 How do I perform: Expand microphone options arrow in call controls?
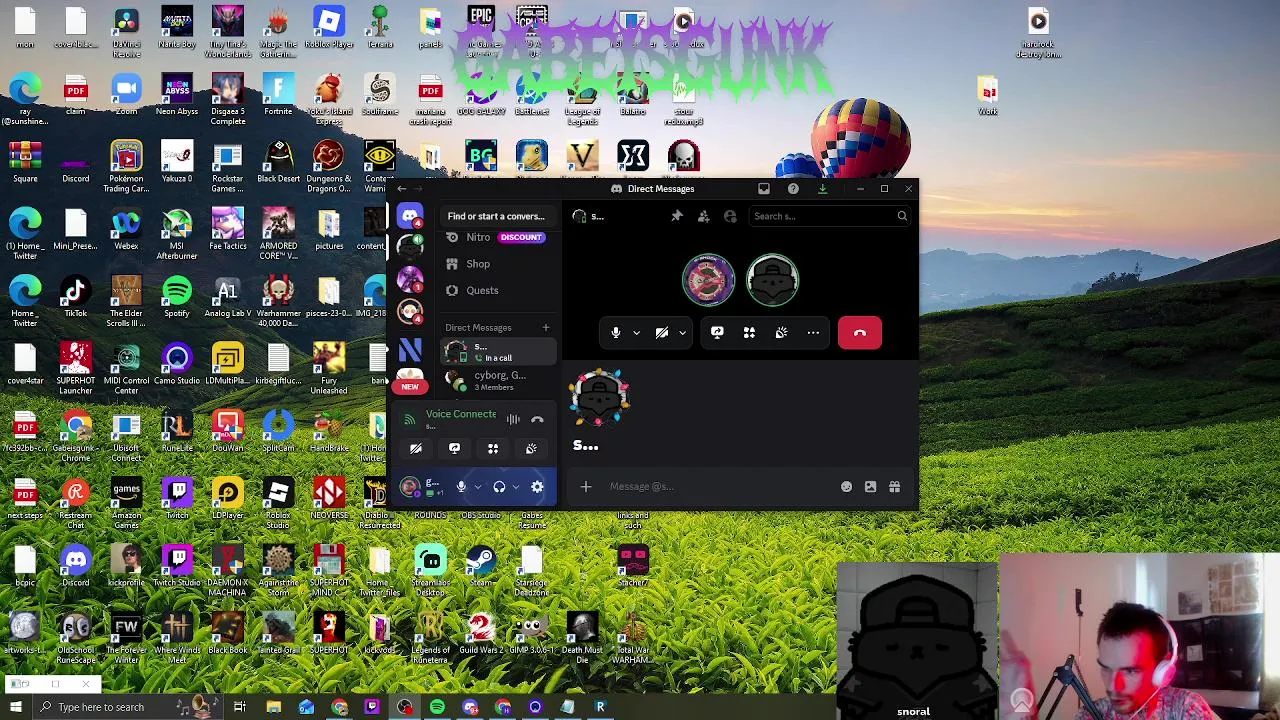click(636, 333)
